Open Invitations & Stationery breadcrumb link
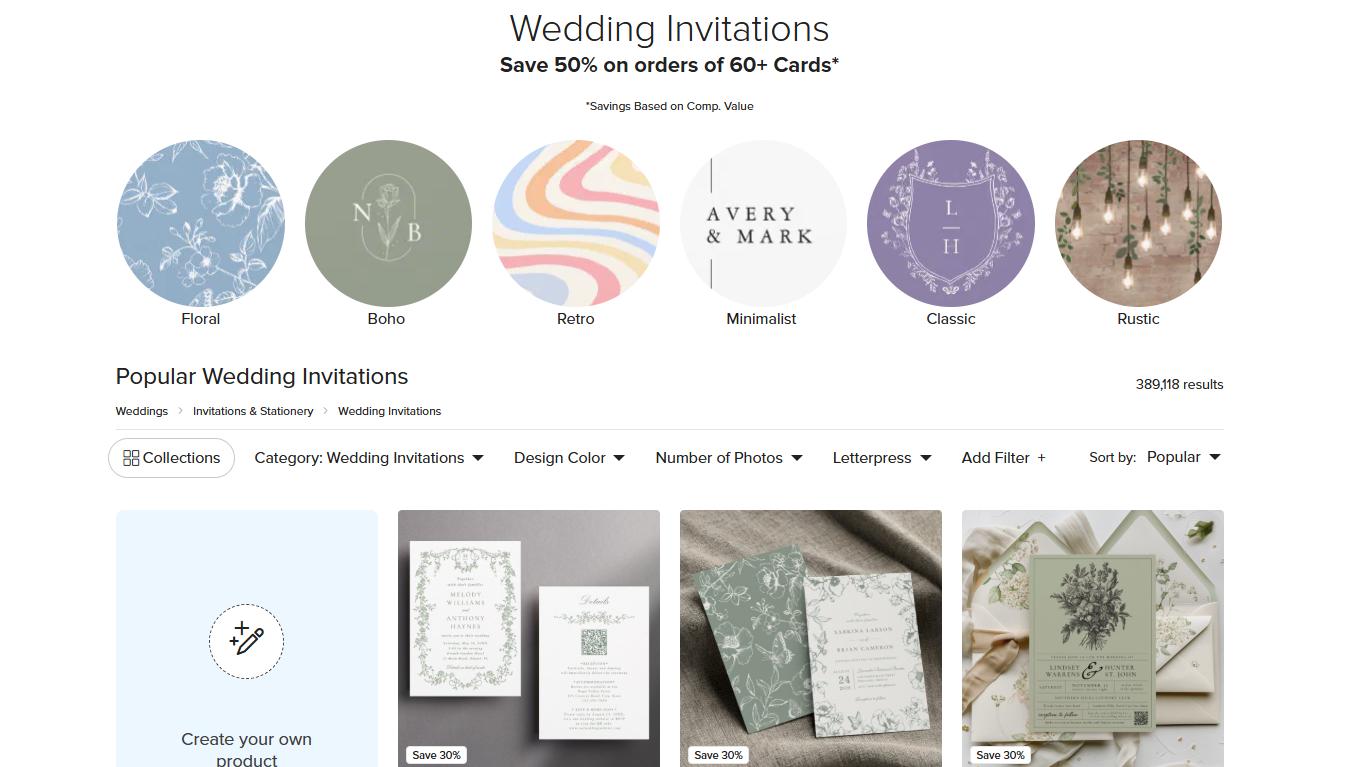Viewport: 1363px width, 767px height. click(253, 411)
